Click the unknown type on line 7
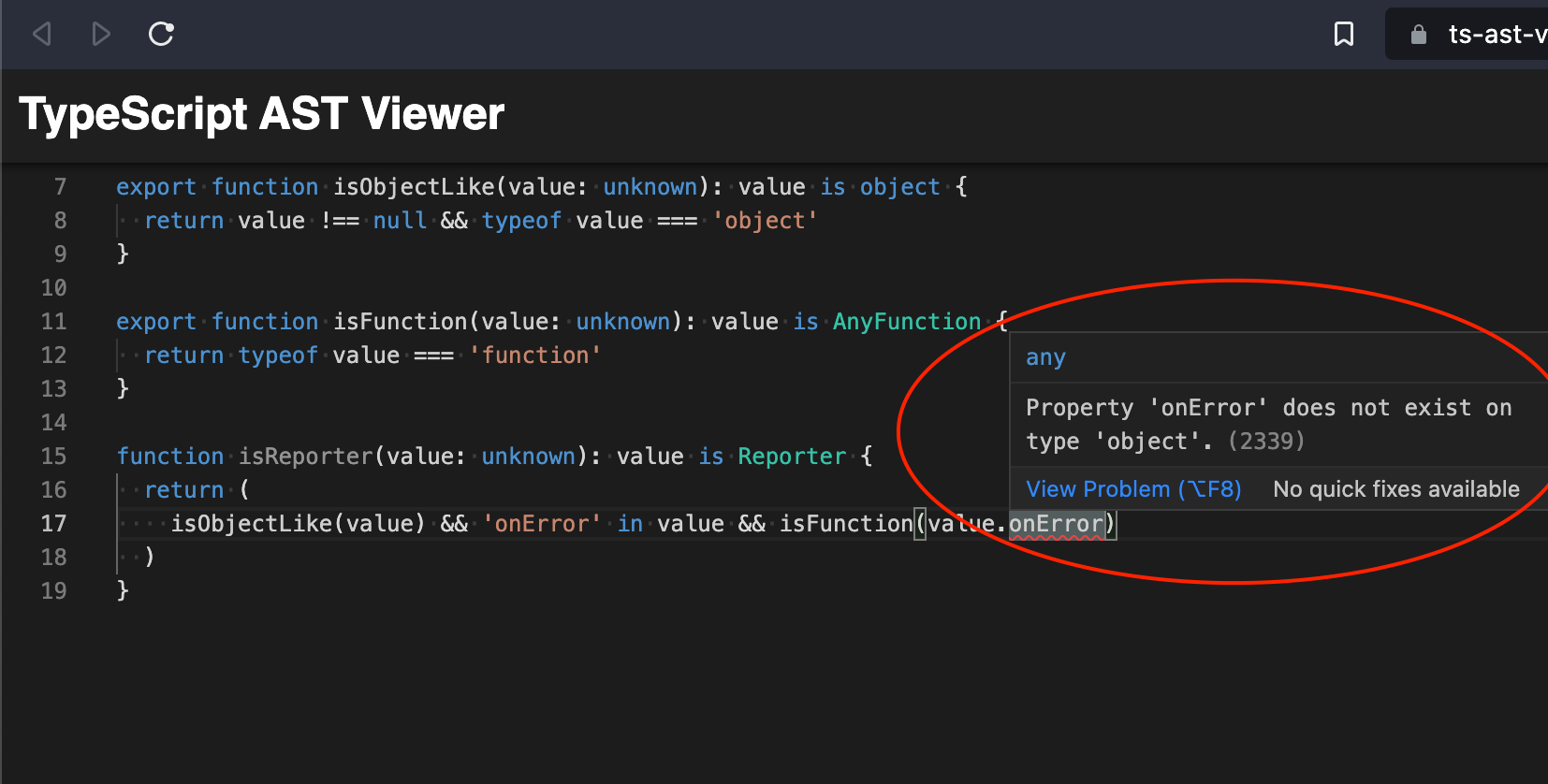The image size is (1548, 784). click(x=650, y=187)
